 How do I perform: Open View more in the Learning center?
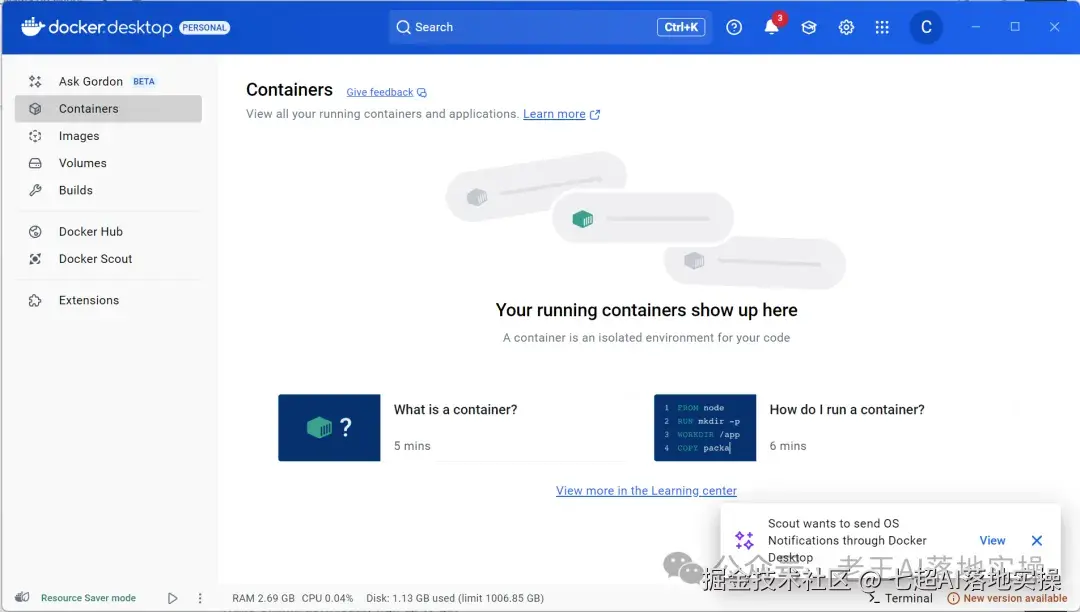tap(646, 490)
